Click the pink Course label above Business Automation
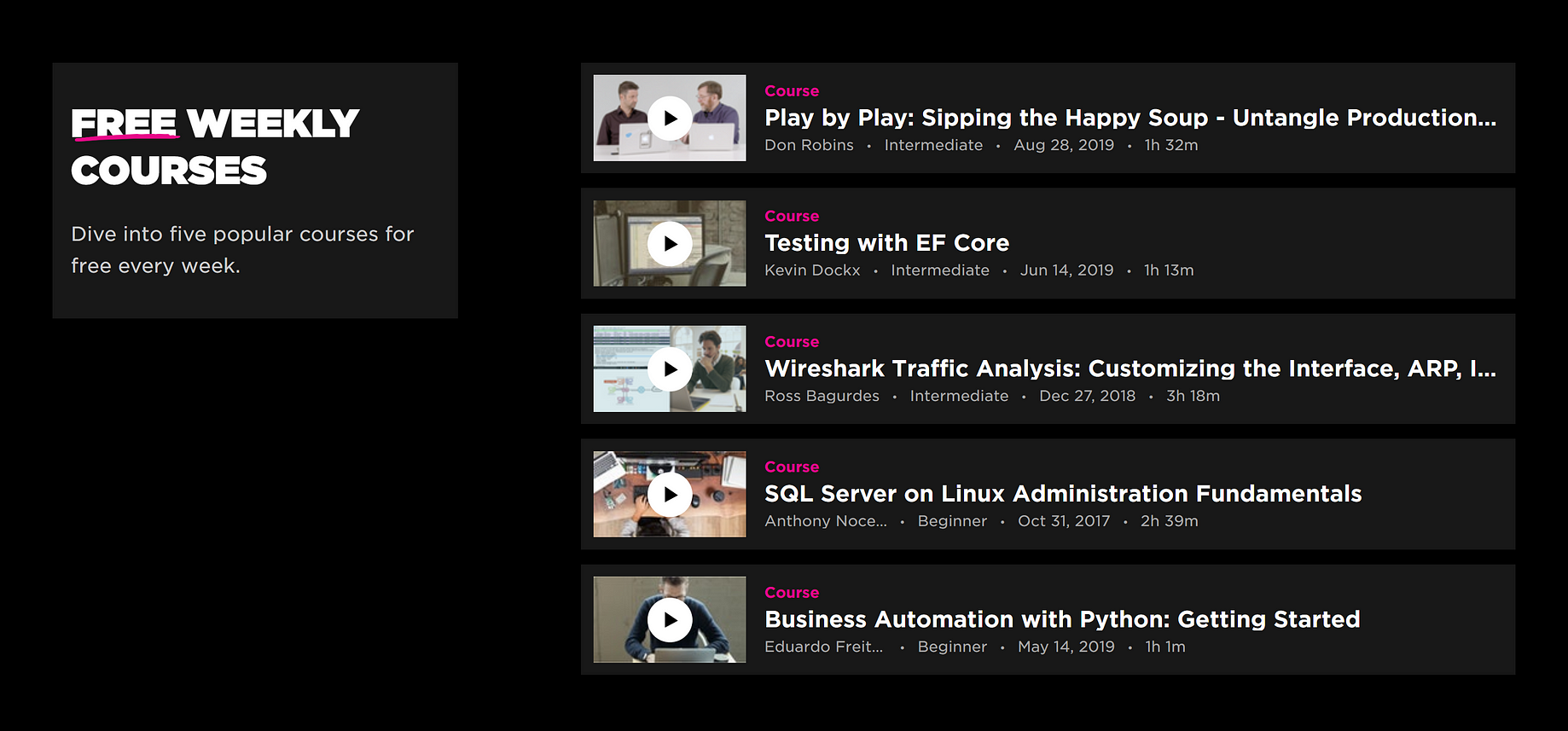 pos(792,592)
